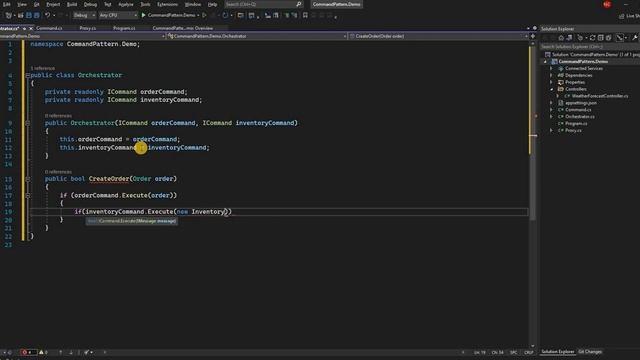Screen dimensions: 640x360
Task: Click Solution Explorer sync/refresh icon
Action: coord(593,38)
